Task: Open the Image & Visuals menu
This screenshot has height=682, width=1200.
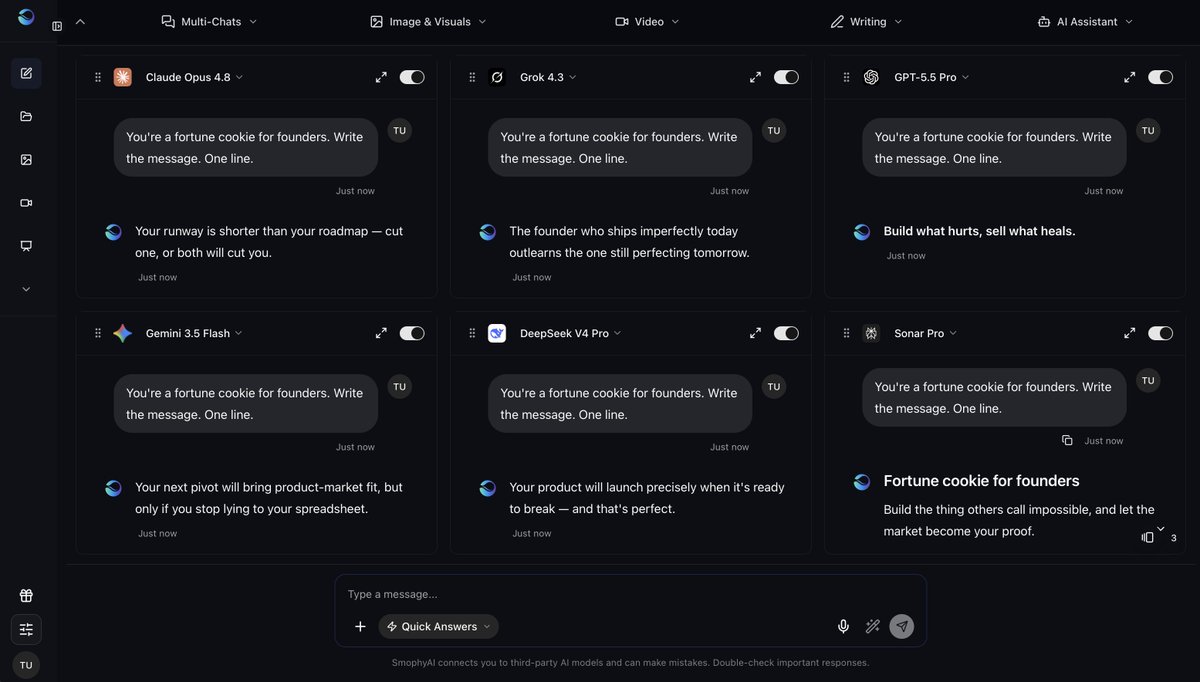Action: pos(428,21)
